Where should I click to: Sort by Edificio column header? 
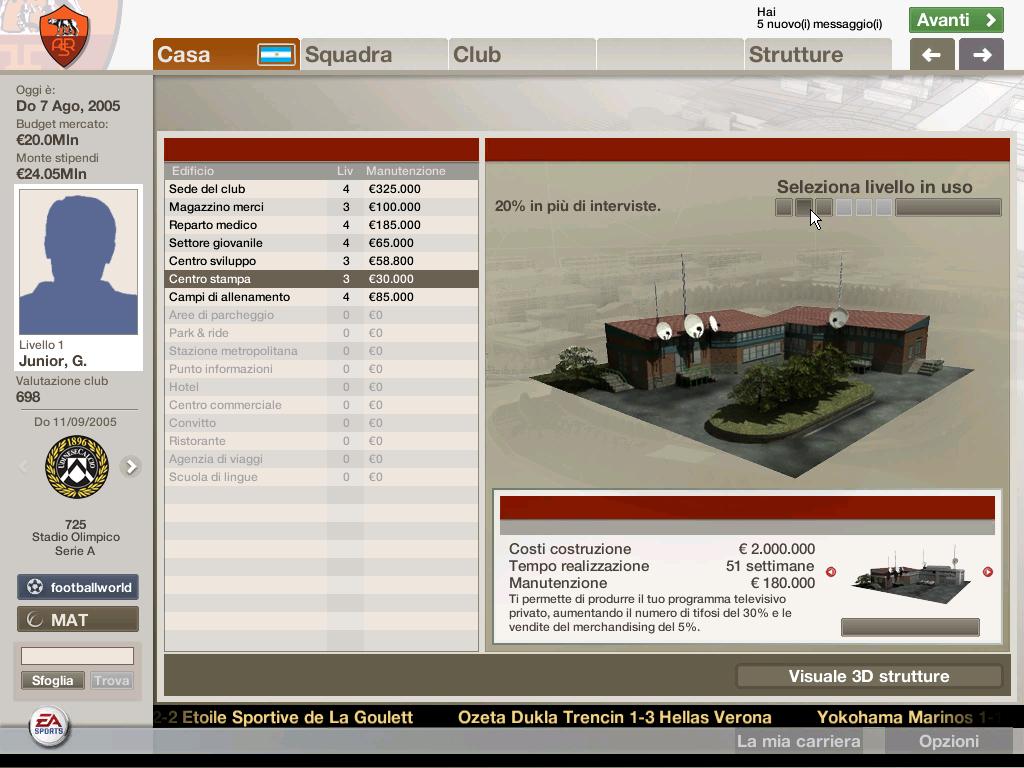[x=193, y=171]
